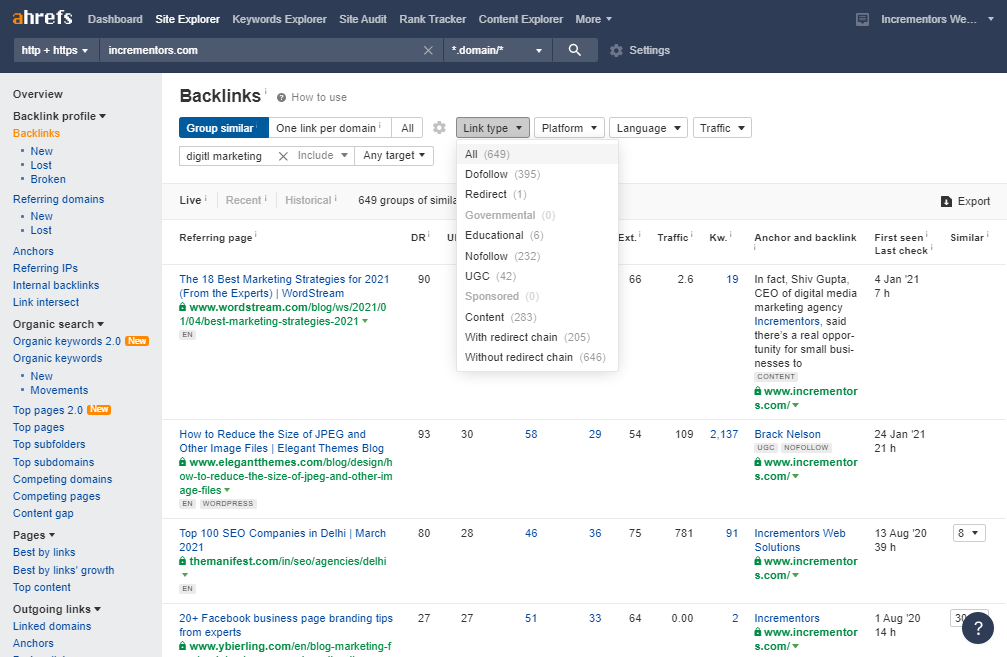Open the Similar 8 dropdown

pos(968,533)
